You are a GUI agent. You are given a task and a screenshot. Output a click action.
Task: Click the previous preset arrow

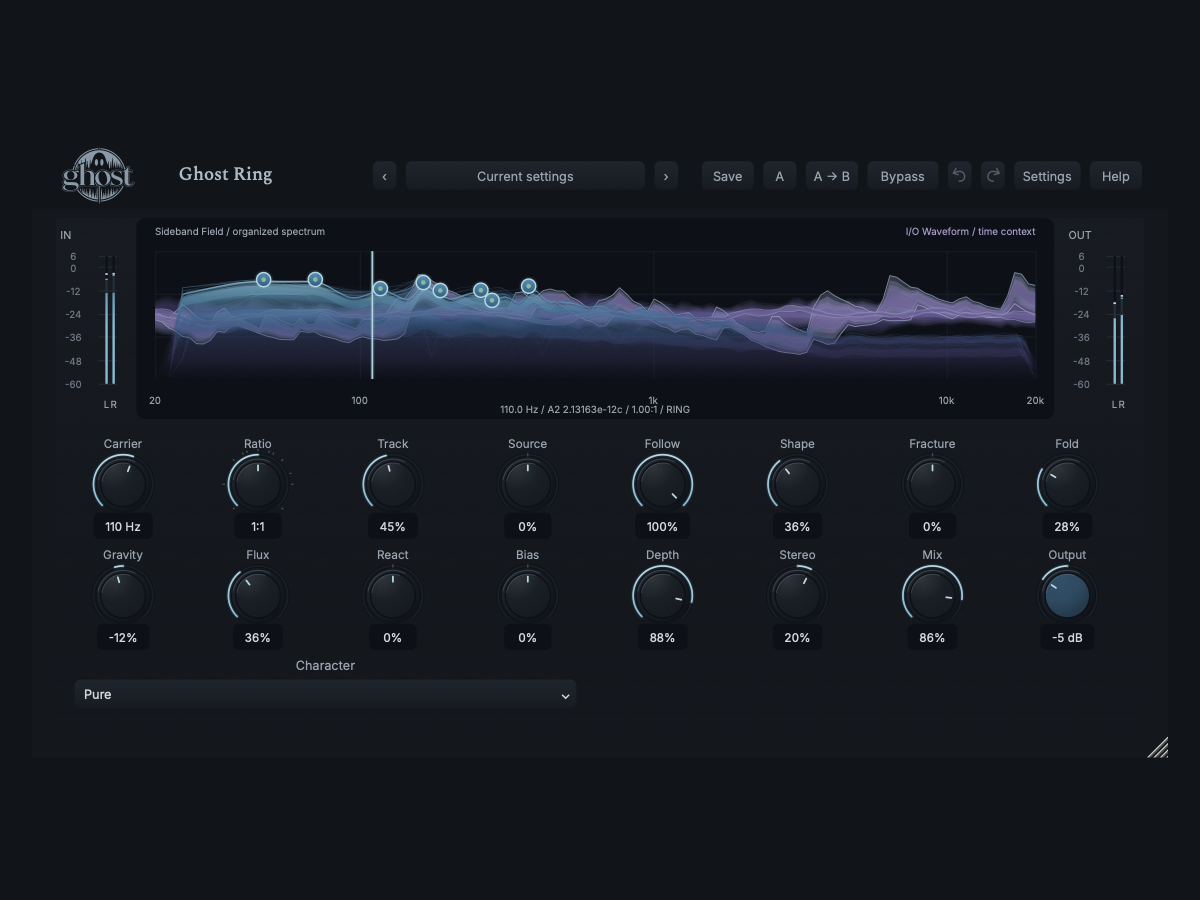coord(385,176)
